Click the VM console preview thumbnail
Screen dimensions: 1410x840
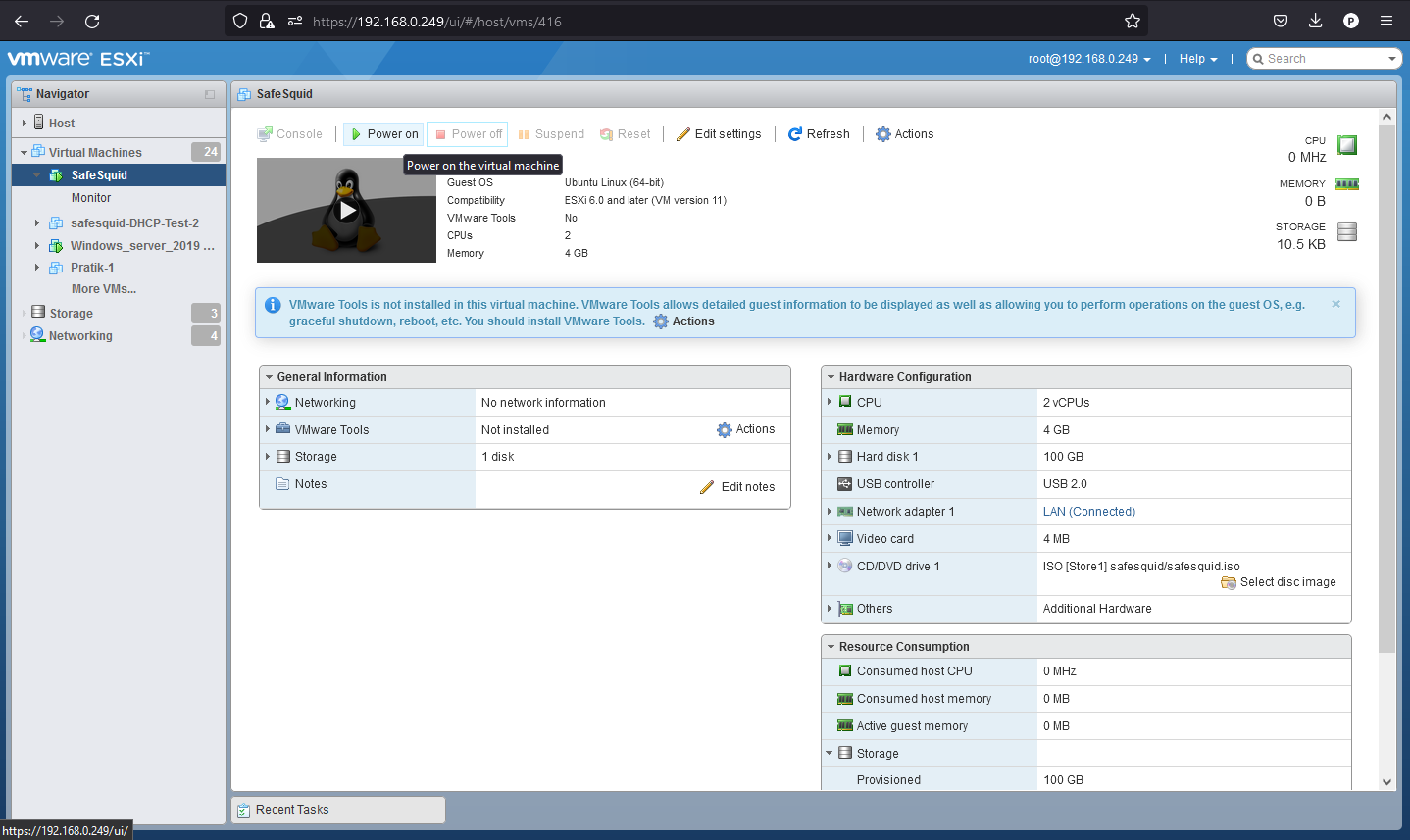346,210
